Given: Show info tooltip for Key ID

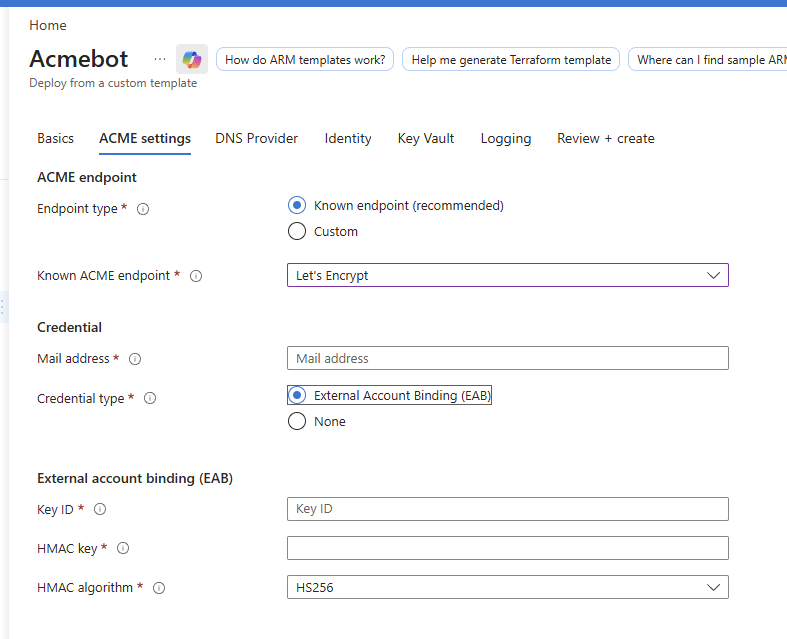Looking at the screenshot, I should coord(100,509).
